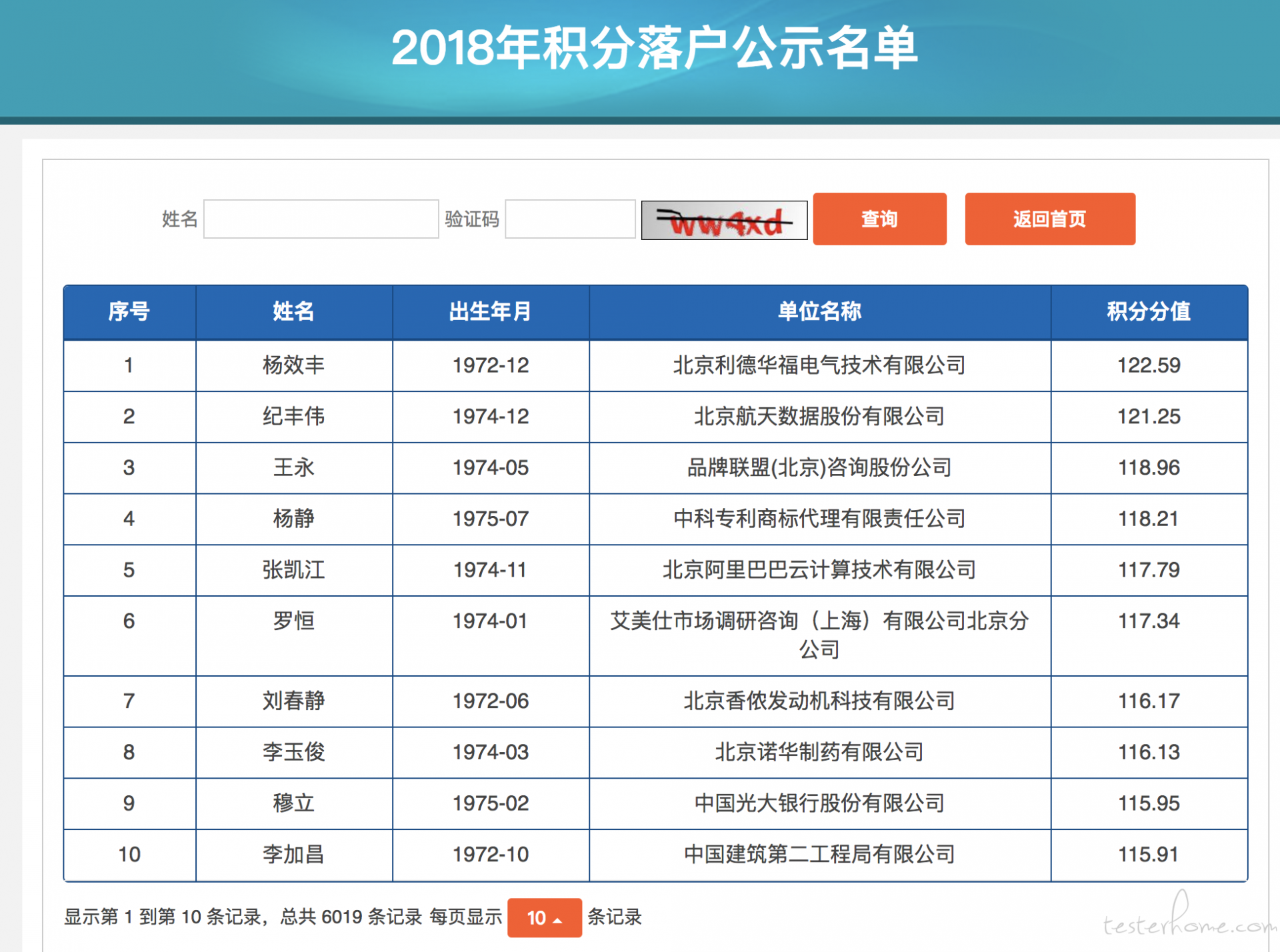Select the name cell 刘春静
The width and height of the screenshot is (1280, 952).
point(293,701)
